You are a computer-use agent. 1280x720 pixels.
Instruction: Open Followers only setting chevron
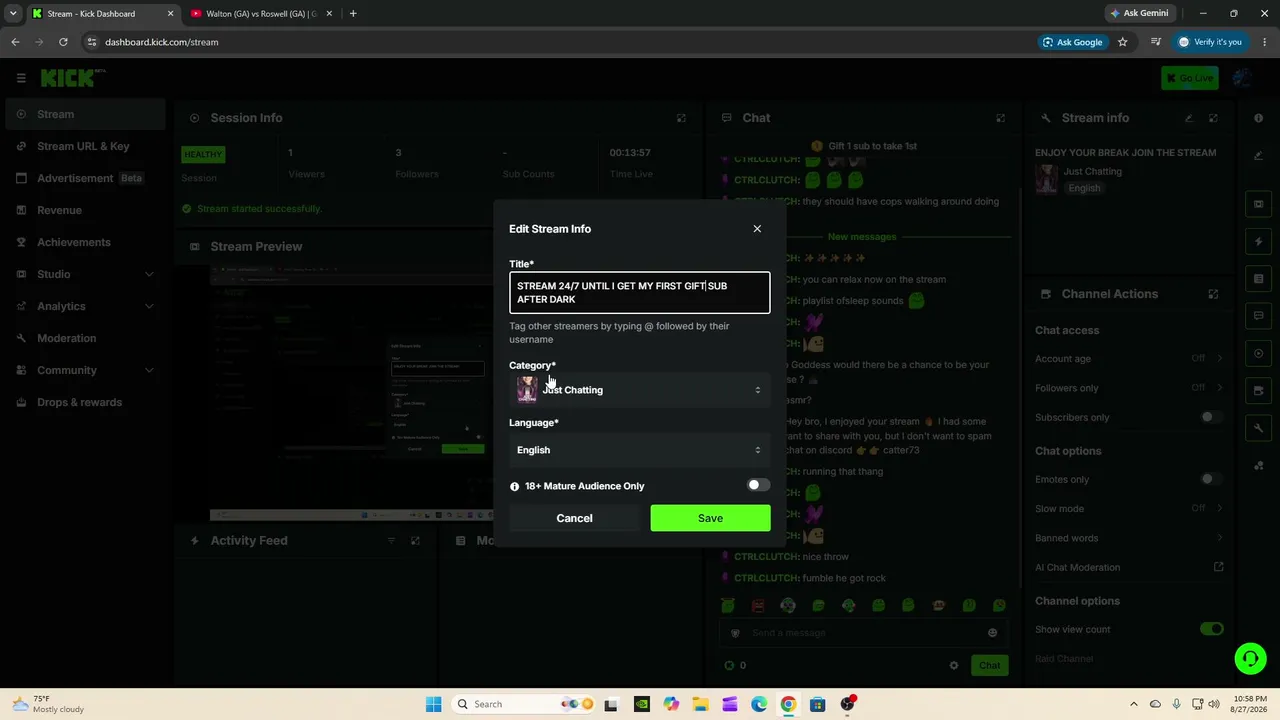1219,388
